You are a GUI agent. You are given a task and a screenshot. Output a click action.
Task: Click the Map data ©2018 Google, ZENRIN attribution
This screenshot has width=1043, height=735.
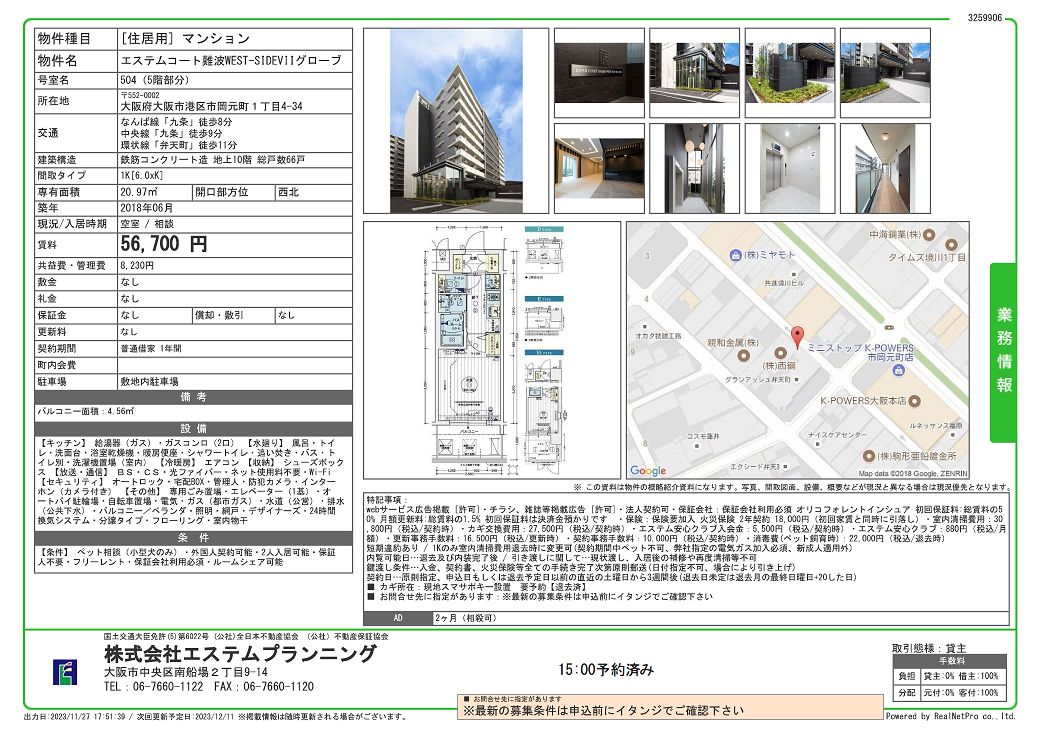tap(913, 474)
